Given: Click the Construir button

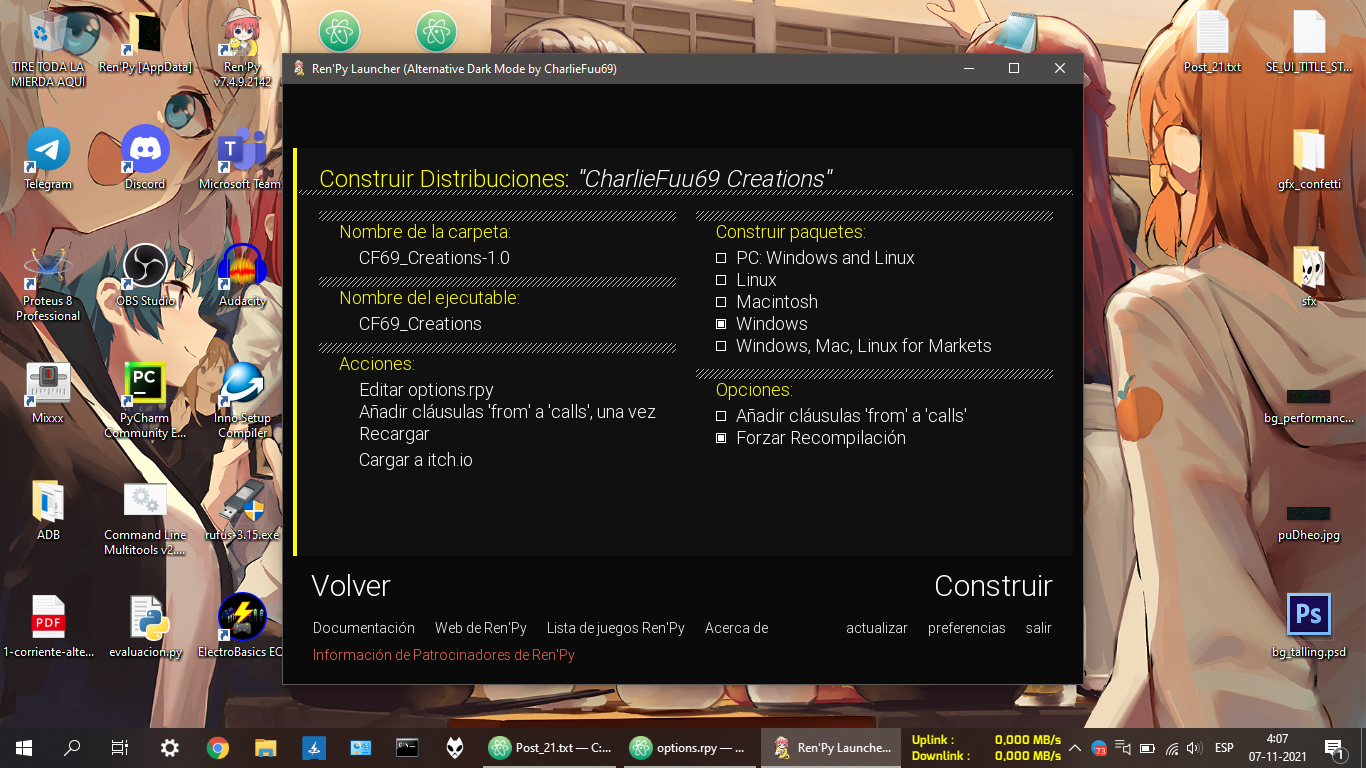Looking at the screenshot, I should pyautogui.click(x=992, y=586).
